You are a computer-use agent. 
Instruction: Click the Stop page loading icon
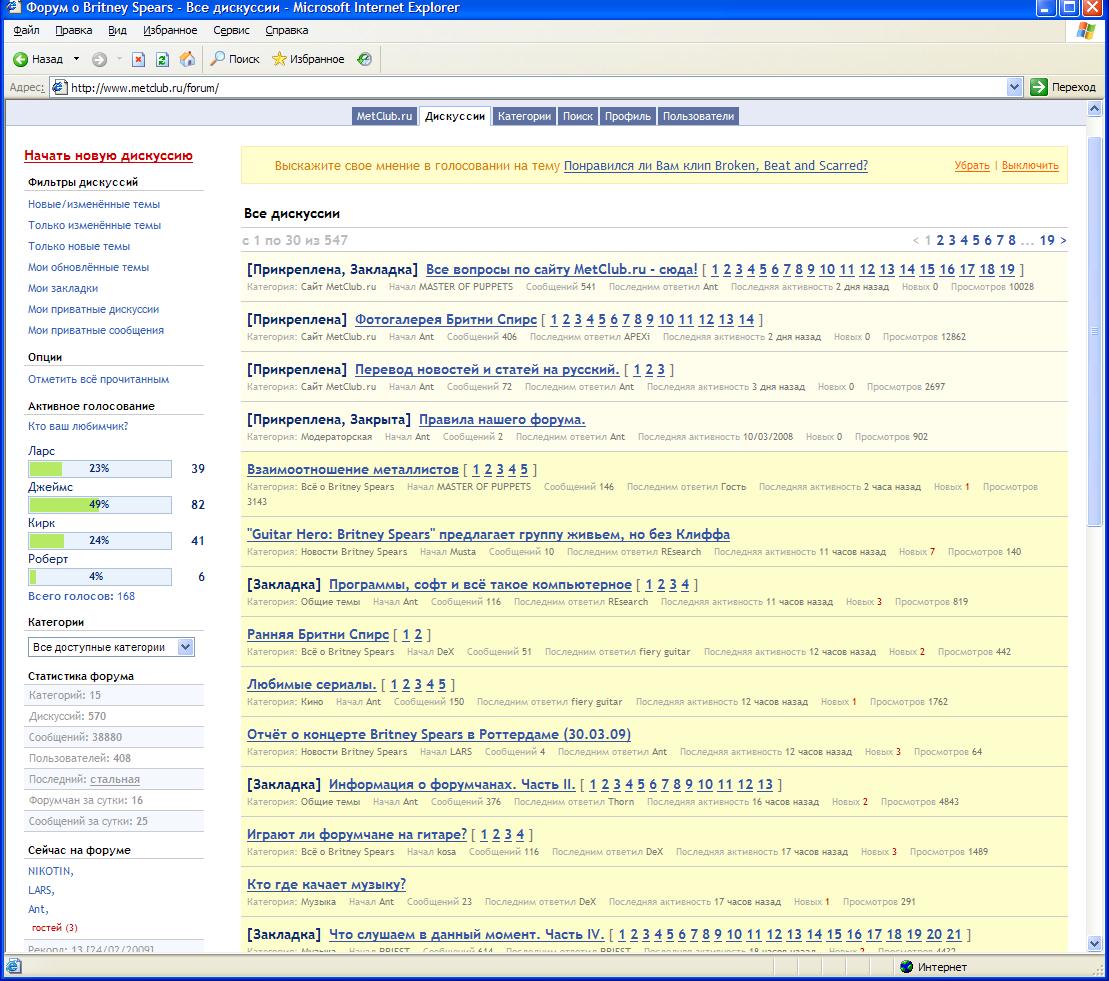click(x=139, y=59)
